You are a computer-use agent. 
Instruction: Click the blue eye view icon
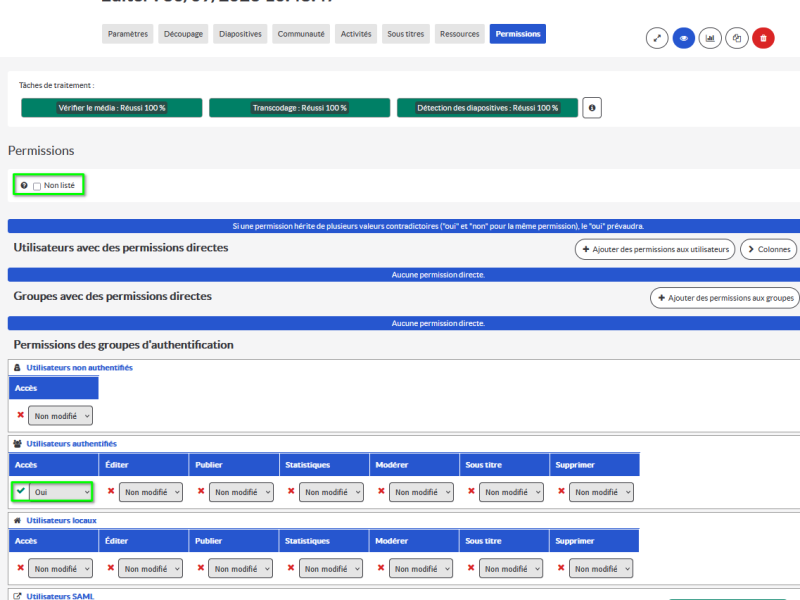point(684,38)
